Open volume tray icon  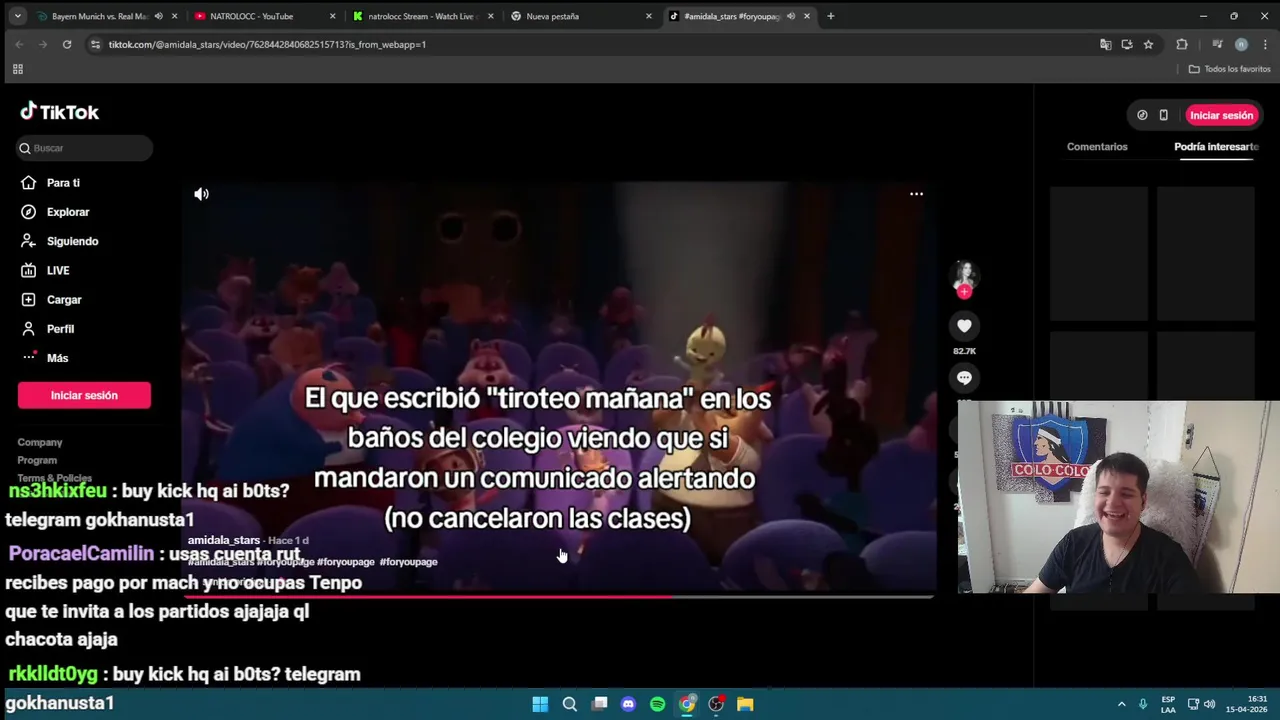[1209, 704]
